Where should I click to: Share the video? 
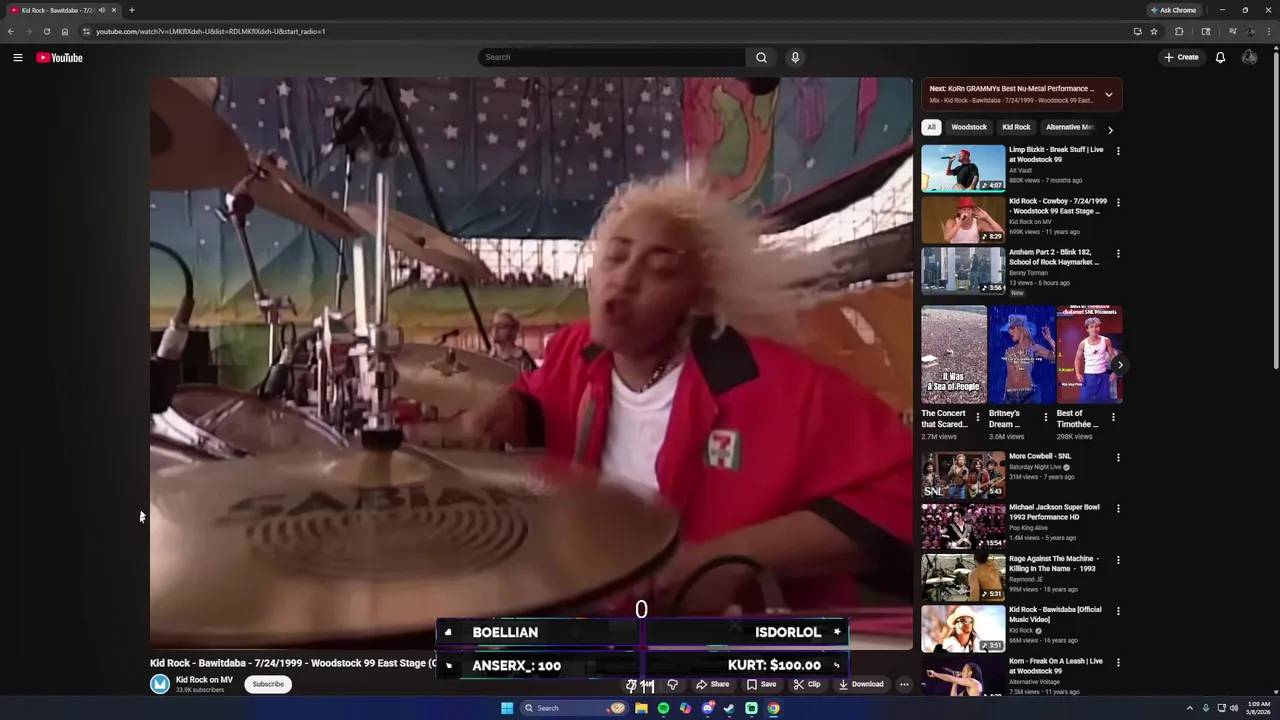pyautogui.click(x=713, y=685)
